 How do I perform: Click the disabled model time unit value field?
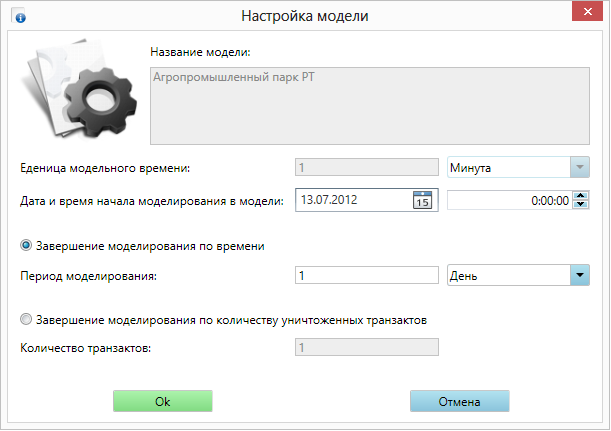pos(367,168)
